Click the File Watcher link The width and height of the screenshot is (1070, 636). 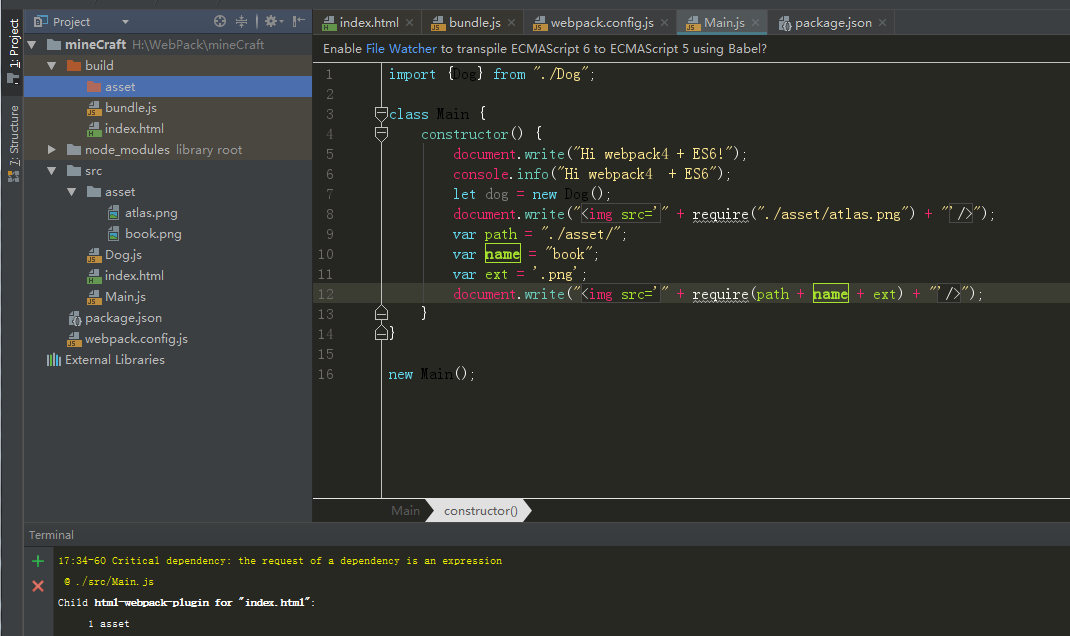tap(401, 48)
